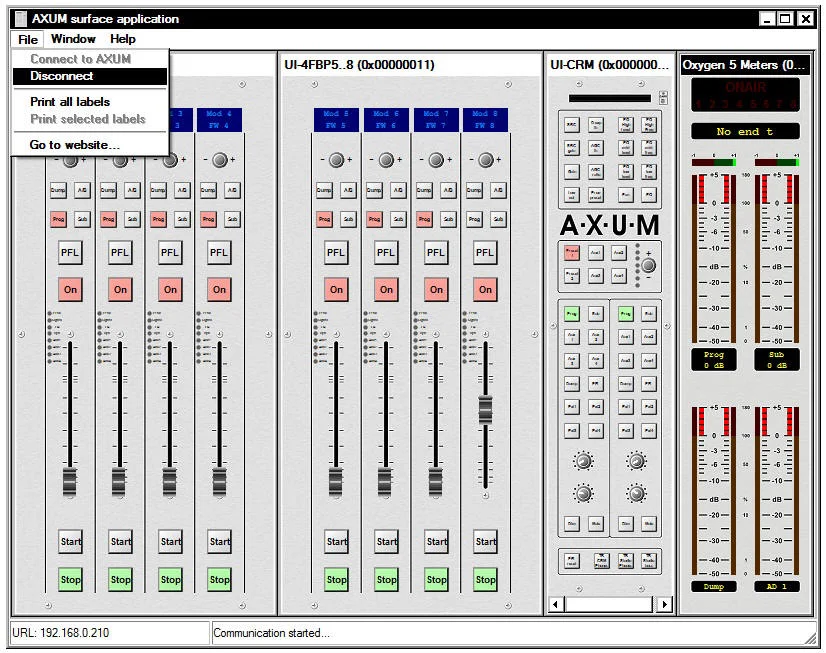826x653 pixels.
Task: Click the AD 1 meter label
Action: coord(776,586)
